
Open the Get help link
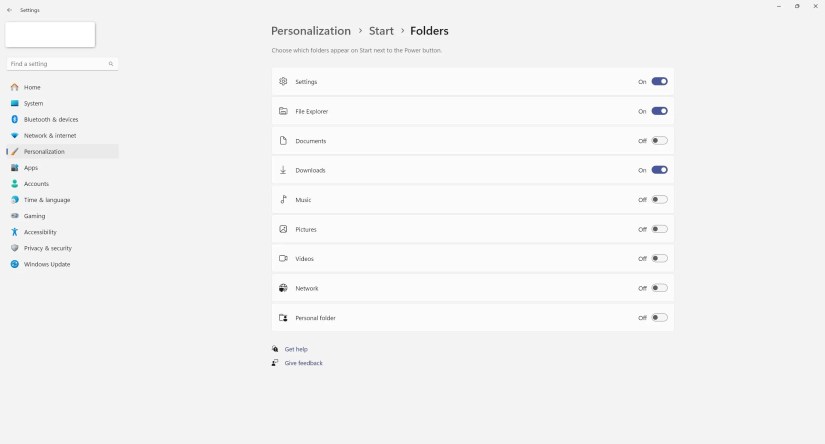(x=296, y=349)
